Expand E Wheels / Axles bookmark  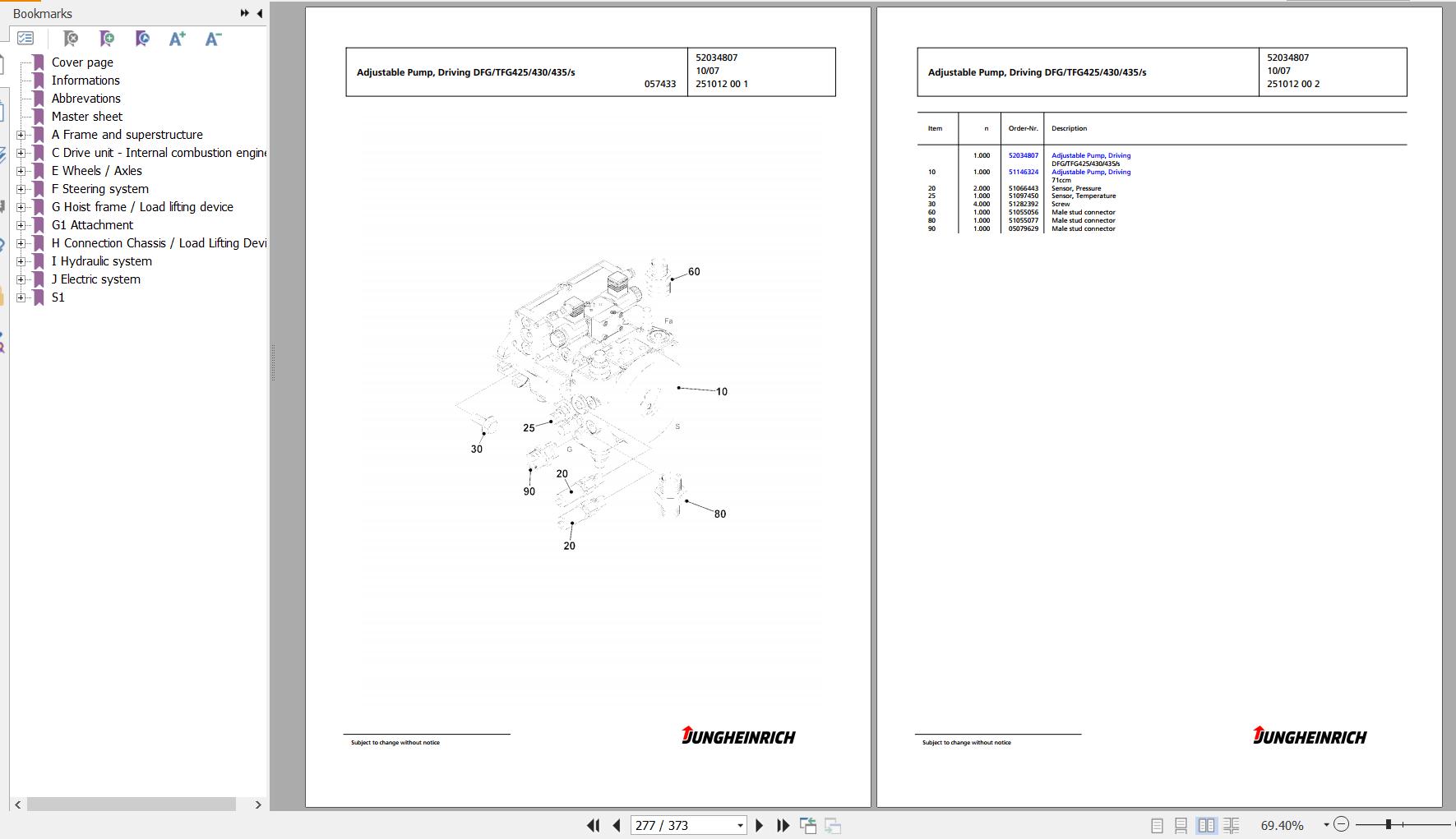click(x=21, y=171)
